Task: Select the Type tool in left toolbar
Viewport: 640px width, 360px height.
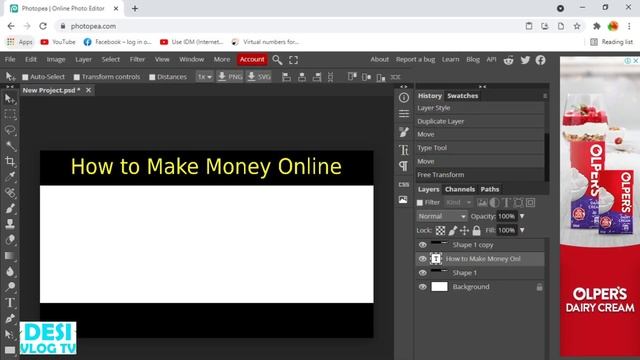Action: point(10,302)
